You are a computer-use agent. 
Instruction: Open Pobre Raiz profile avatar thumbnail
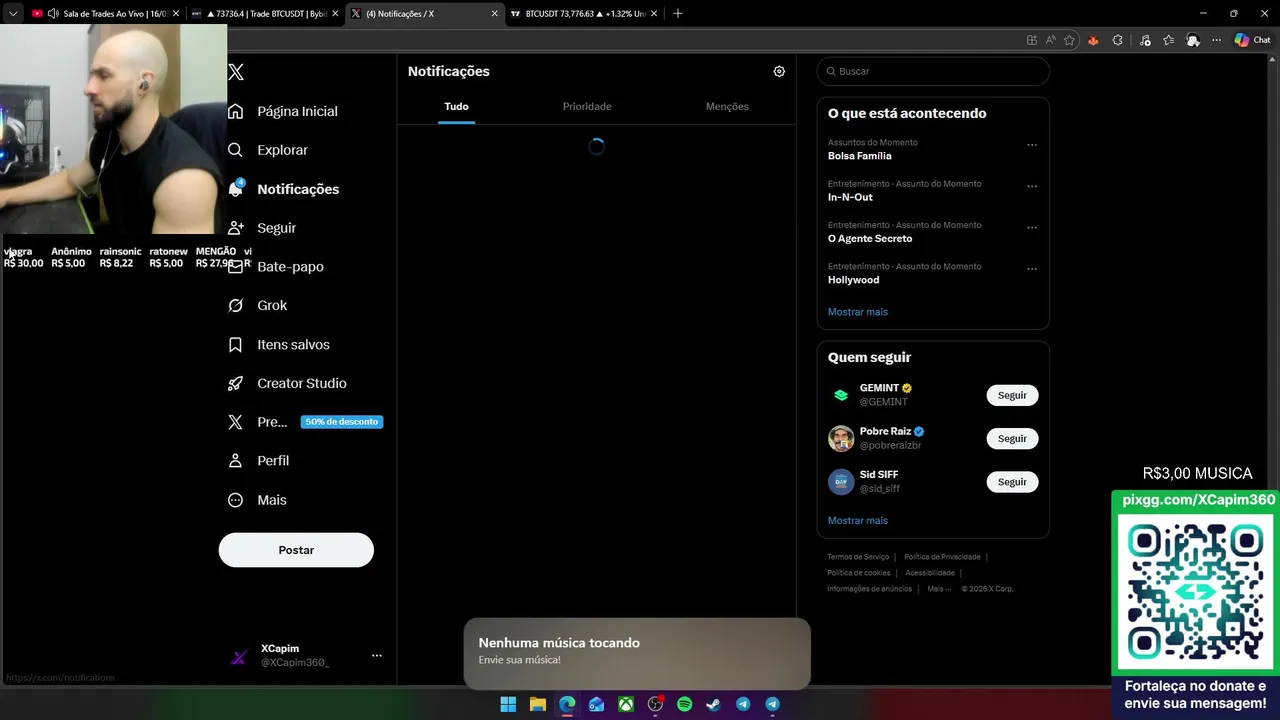pos(841,439)
